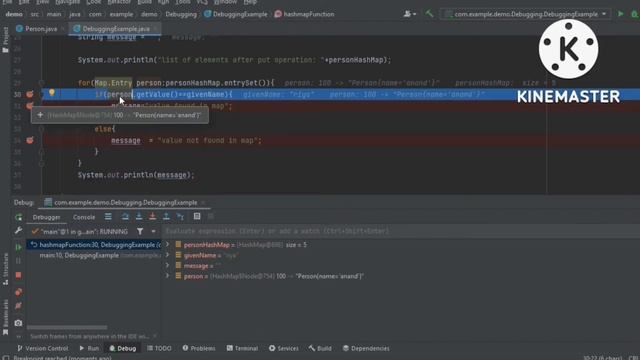Step into the method call
This screenshot has height=360, width=640.
[139, 217]
